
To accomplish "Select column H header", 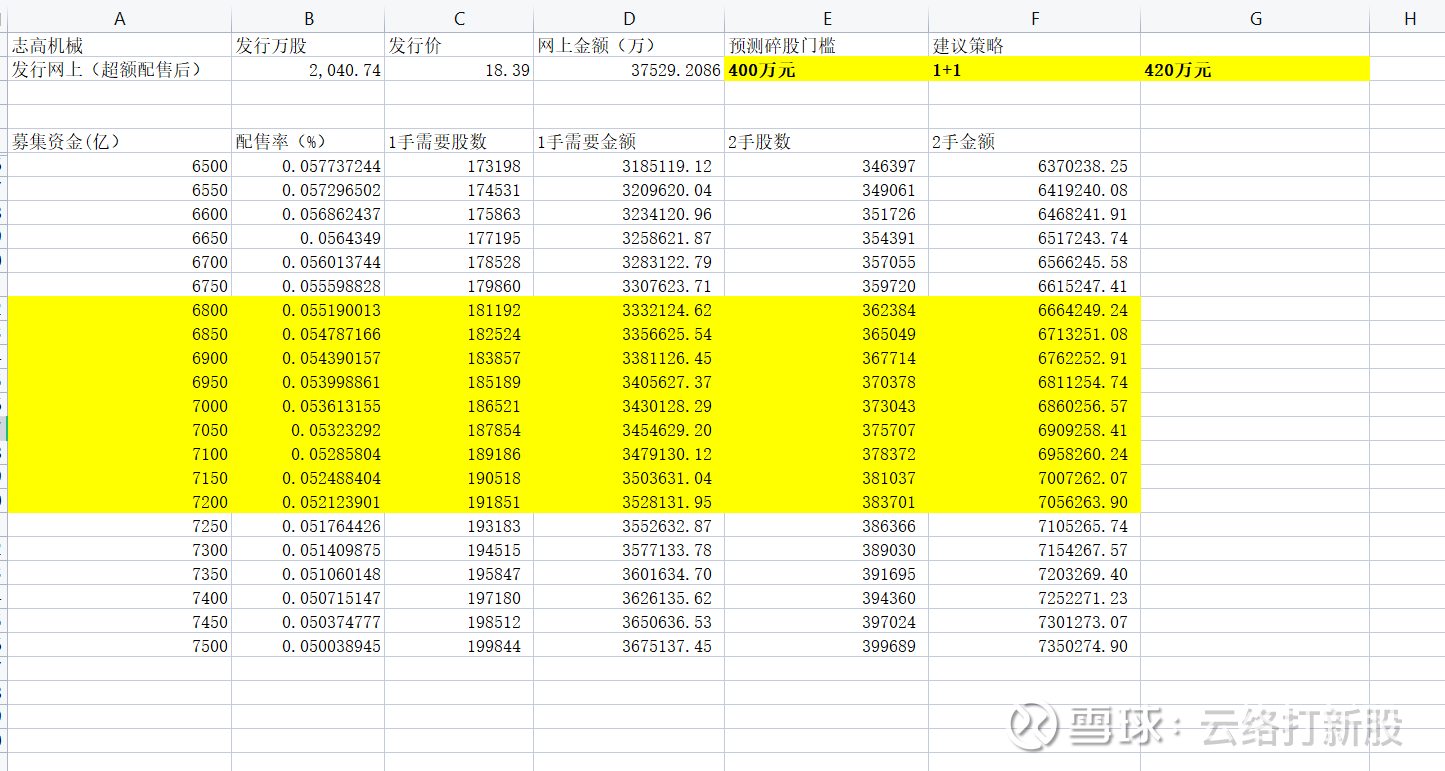I will [x=1408, y=19].
